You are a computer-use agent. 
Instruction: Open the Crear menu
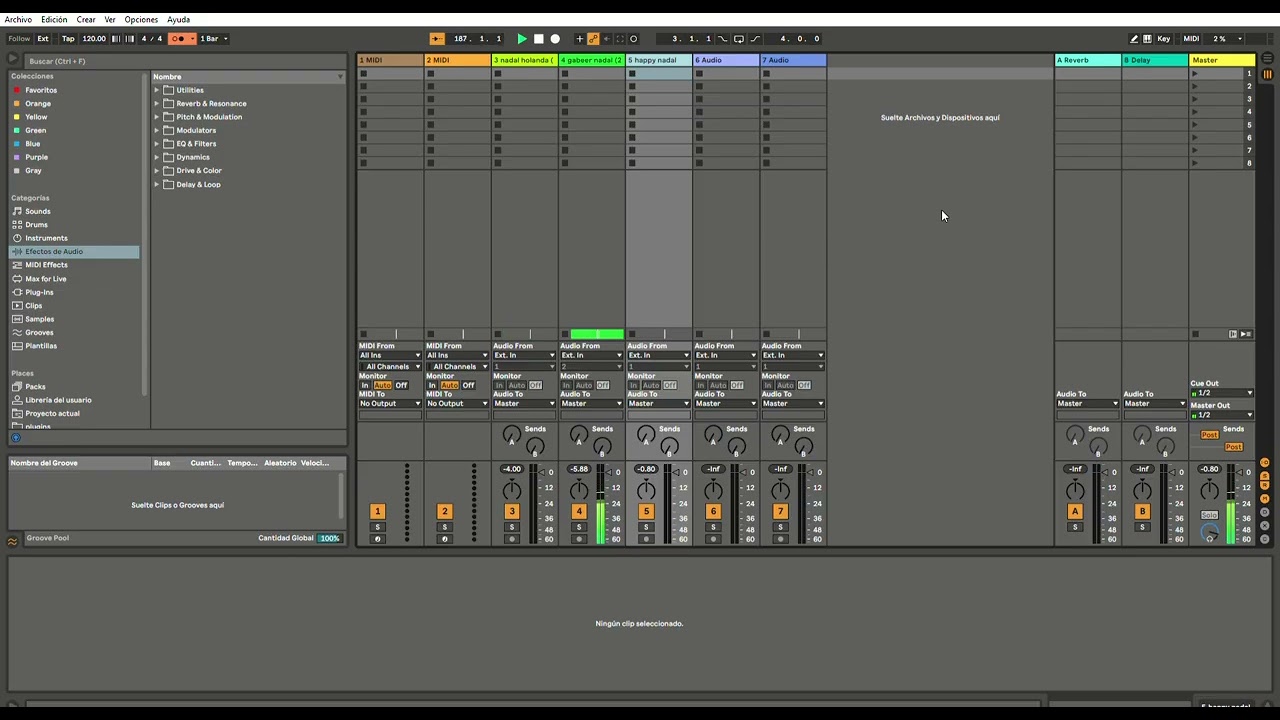[x=86, y=20]
